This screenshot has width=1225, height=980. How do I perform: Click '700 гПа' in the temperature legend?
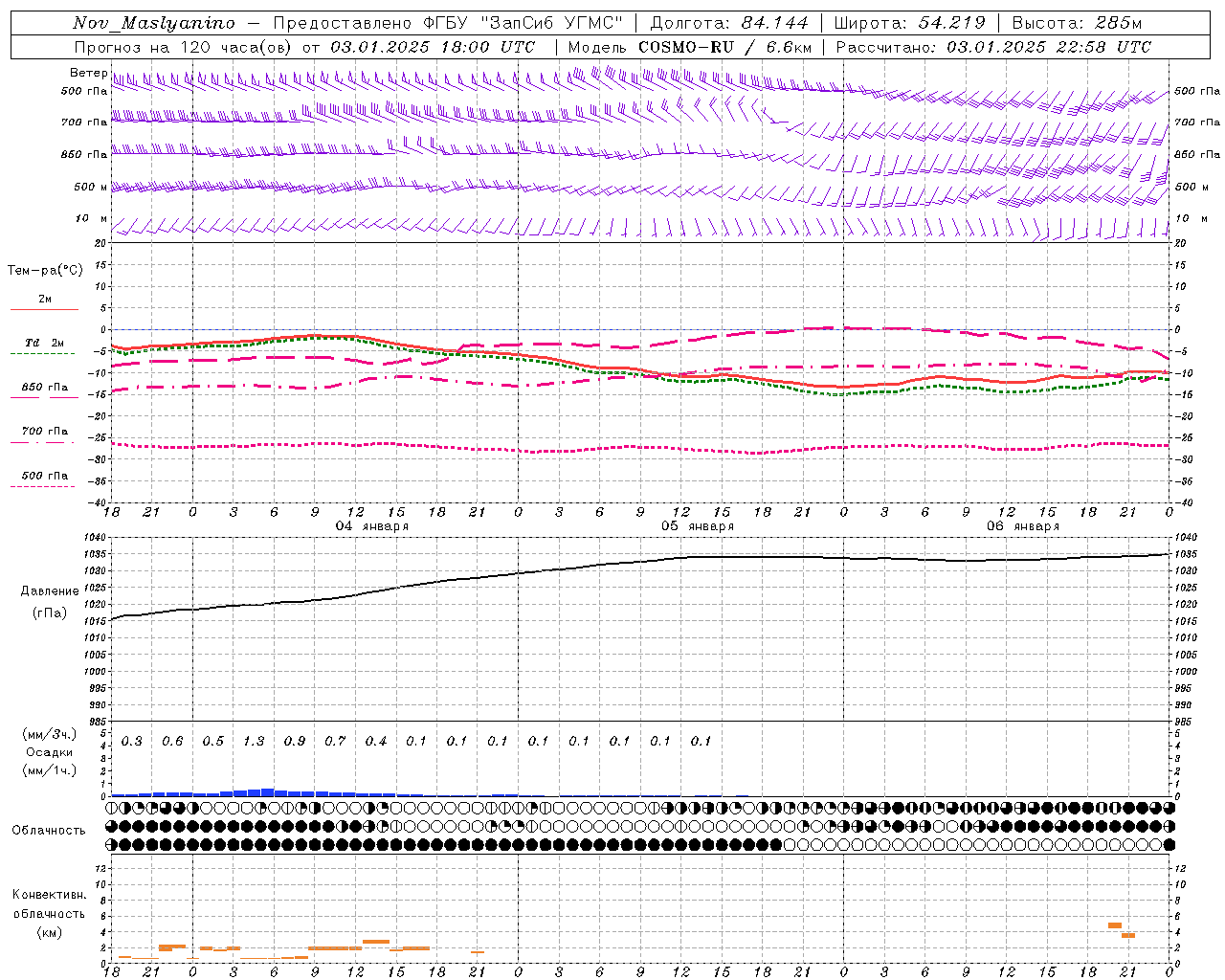point(45,431)
